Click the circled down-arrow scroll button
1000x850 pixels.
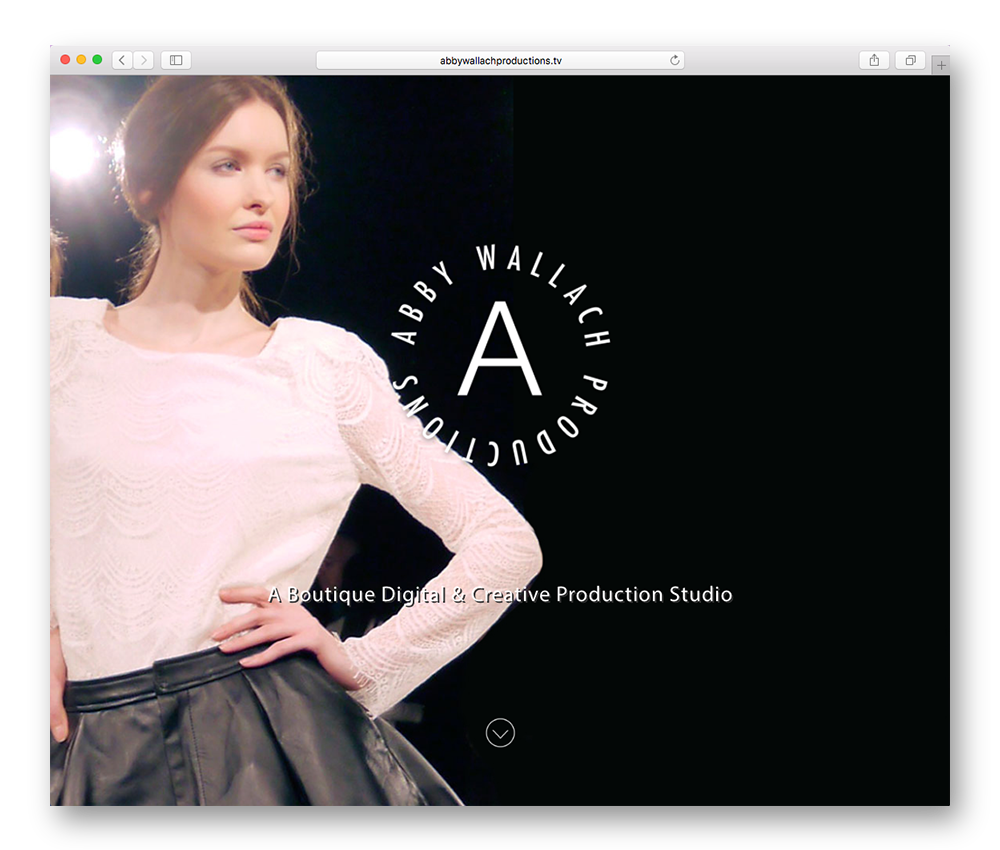pyautogui.click(x=500, y=733)
